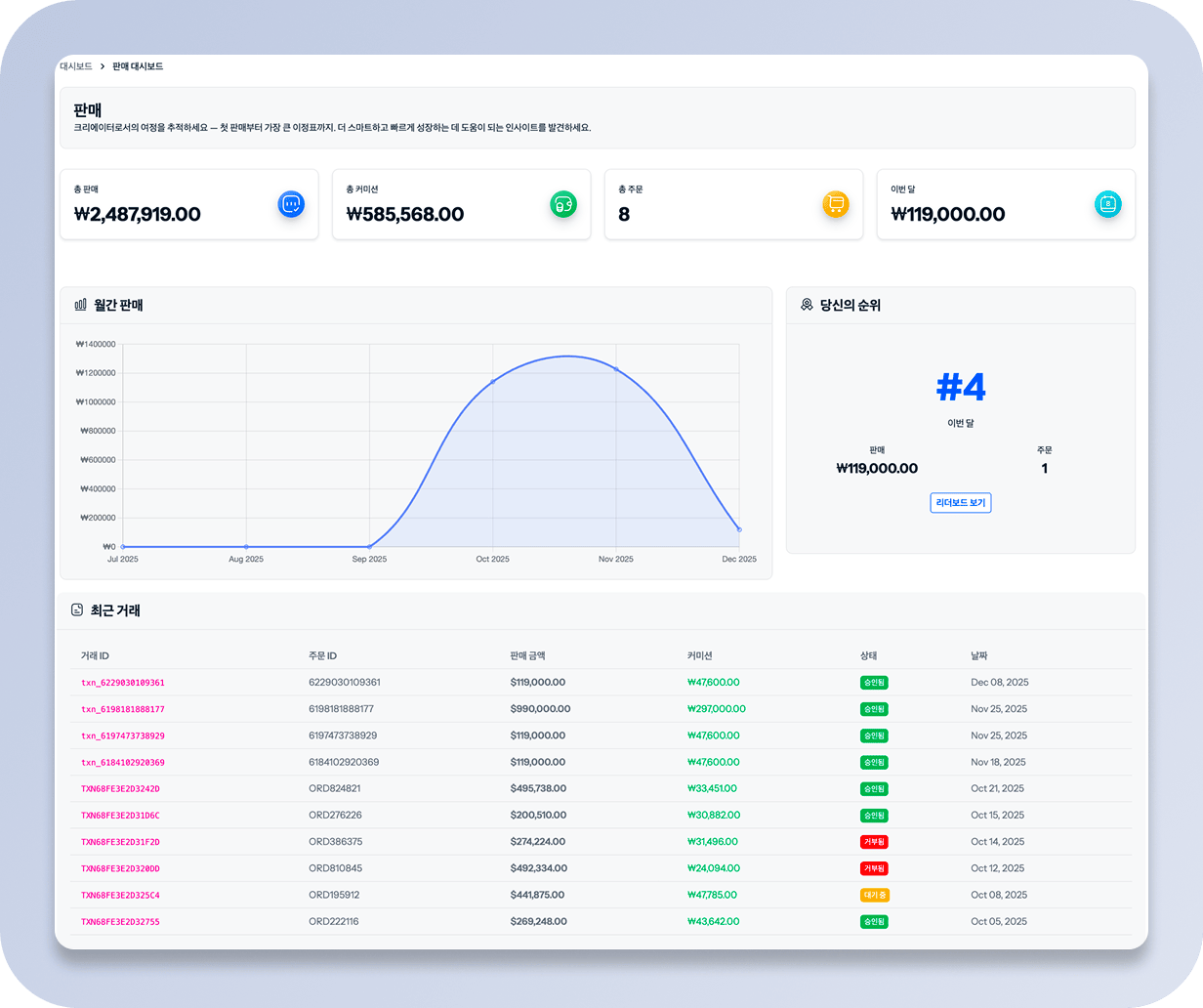Image resolution: width=1203 pixels, height=1008 pixels.
Task: Click the orange shopping cart orders icon
Action: pyautogui.click(x=836, y=204)
